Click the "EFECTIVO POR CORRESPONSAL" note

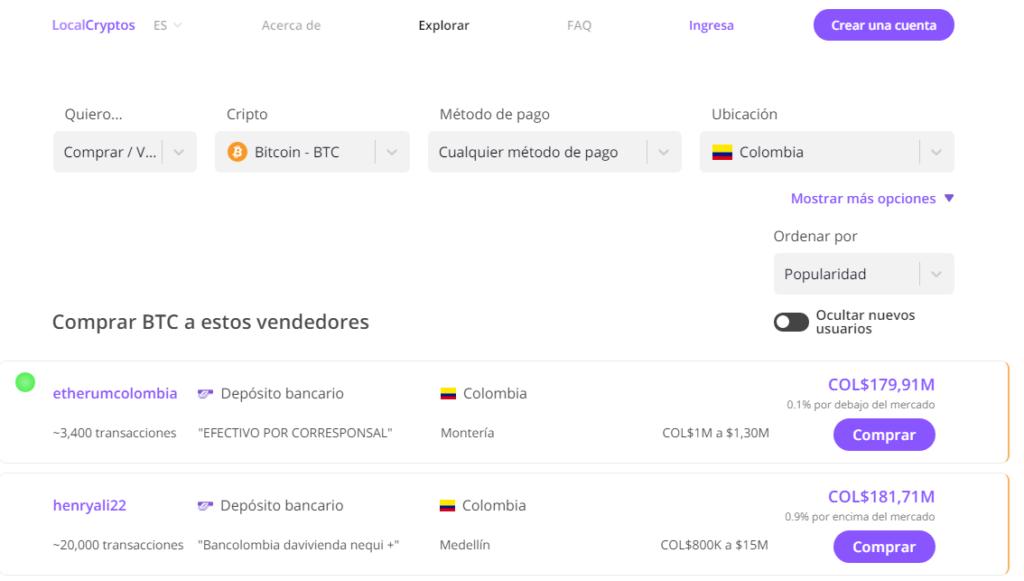click(x=295, y=433)
